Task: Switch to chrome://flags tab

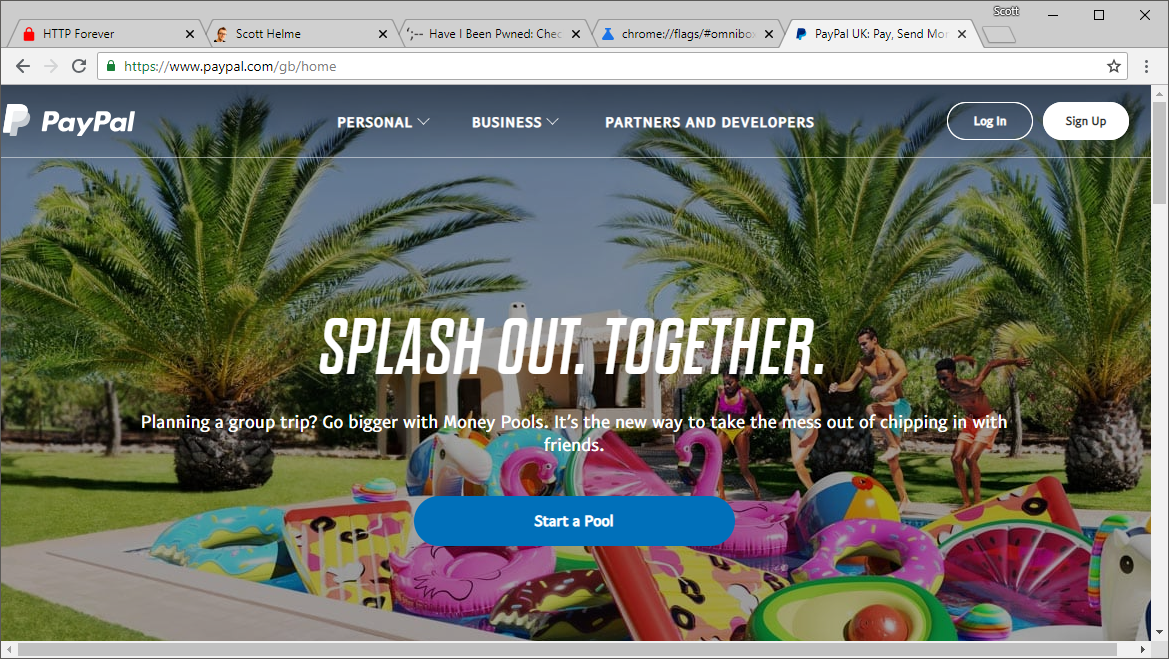Action: (x=687, y=34)
